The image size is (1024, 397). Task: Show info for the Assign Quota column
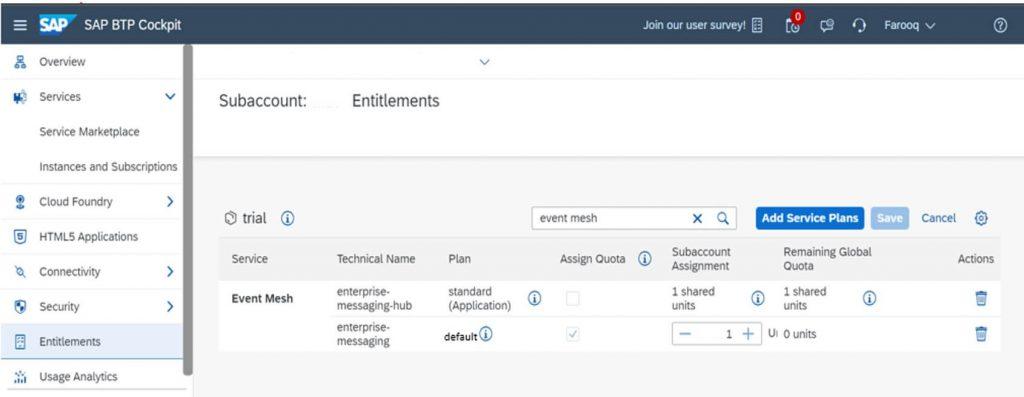pos(645,259)
